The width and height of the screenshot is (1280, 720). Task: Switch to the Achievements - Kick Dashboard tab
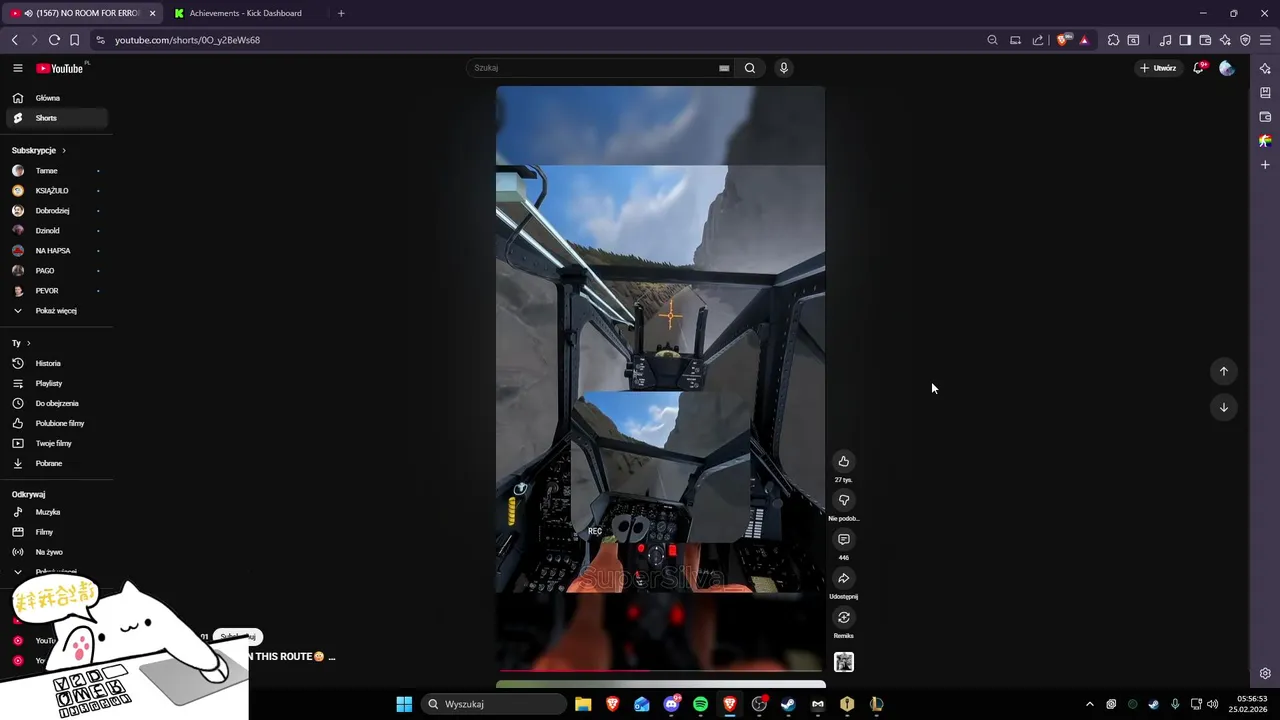246,13
